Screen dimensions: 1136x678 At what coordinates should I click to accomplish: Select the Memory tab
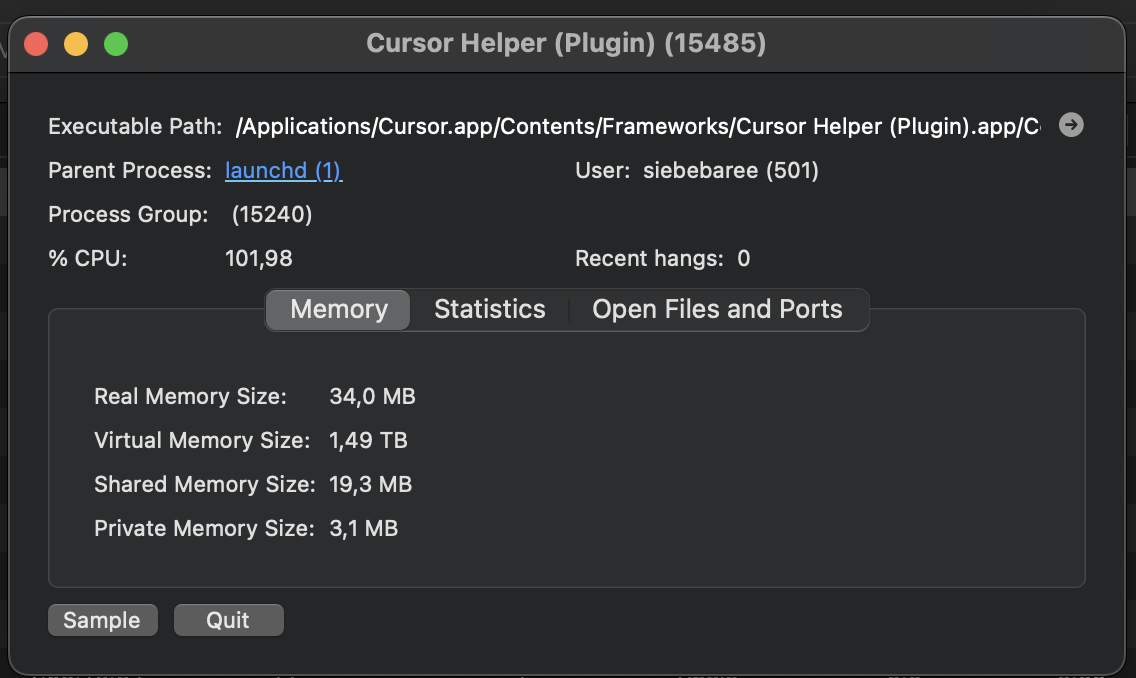tap(337, 309)
